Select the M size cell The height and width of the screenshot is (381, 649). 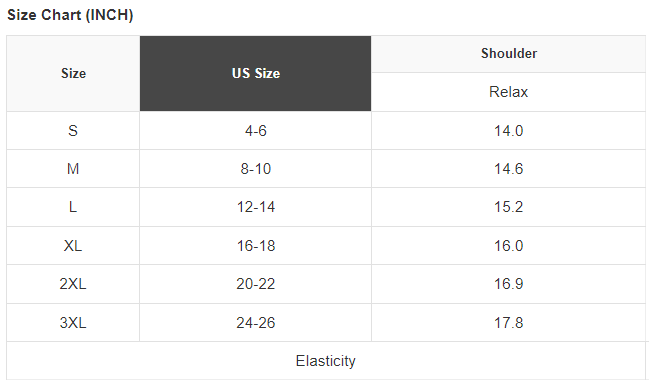[x=73, y=169]
